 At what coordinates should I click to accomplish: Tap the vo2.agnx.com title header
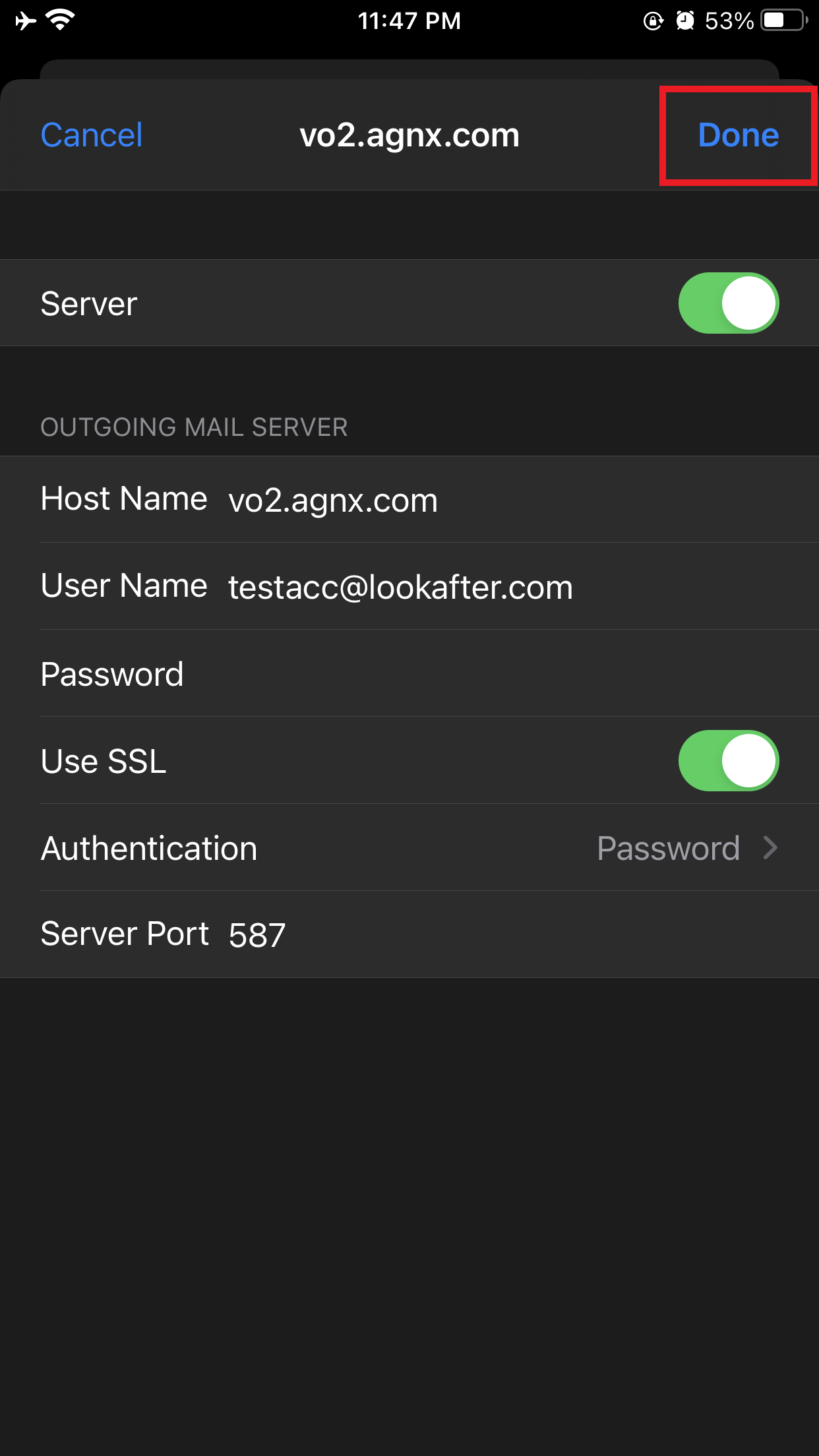click(409, 135)
